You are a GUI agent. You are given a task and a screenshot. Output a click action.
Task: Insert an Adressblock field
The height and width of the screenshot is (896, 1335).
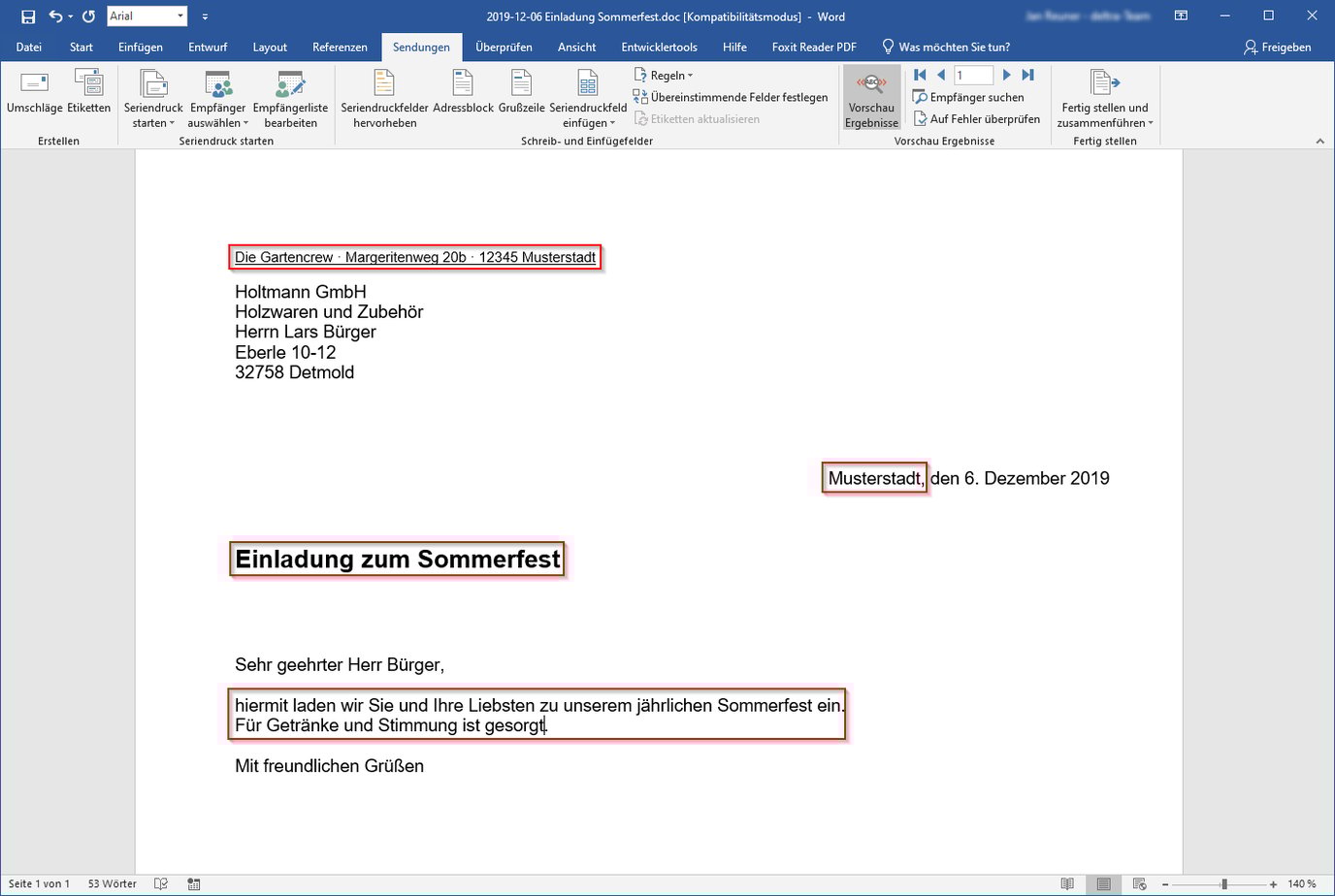tap(463, 84)
